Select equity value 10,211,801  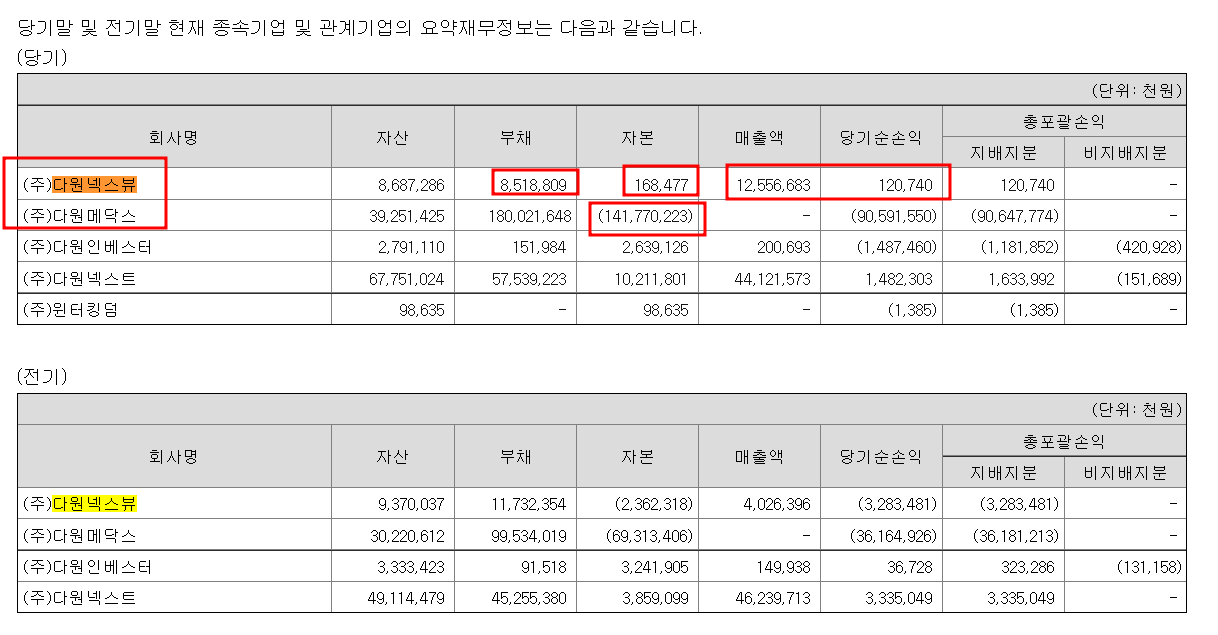pyautogui.click(x=651, y=279)
